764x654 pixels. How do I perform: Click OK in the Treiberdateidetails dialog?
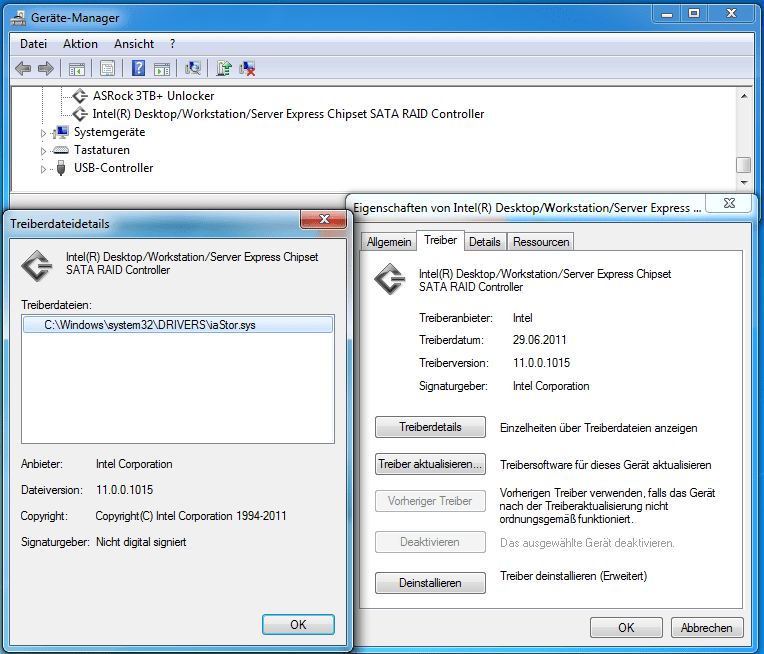click(298, 625)
